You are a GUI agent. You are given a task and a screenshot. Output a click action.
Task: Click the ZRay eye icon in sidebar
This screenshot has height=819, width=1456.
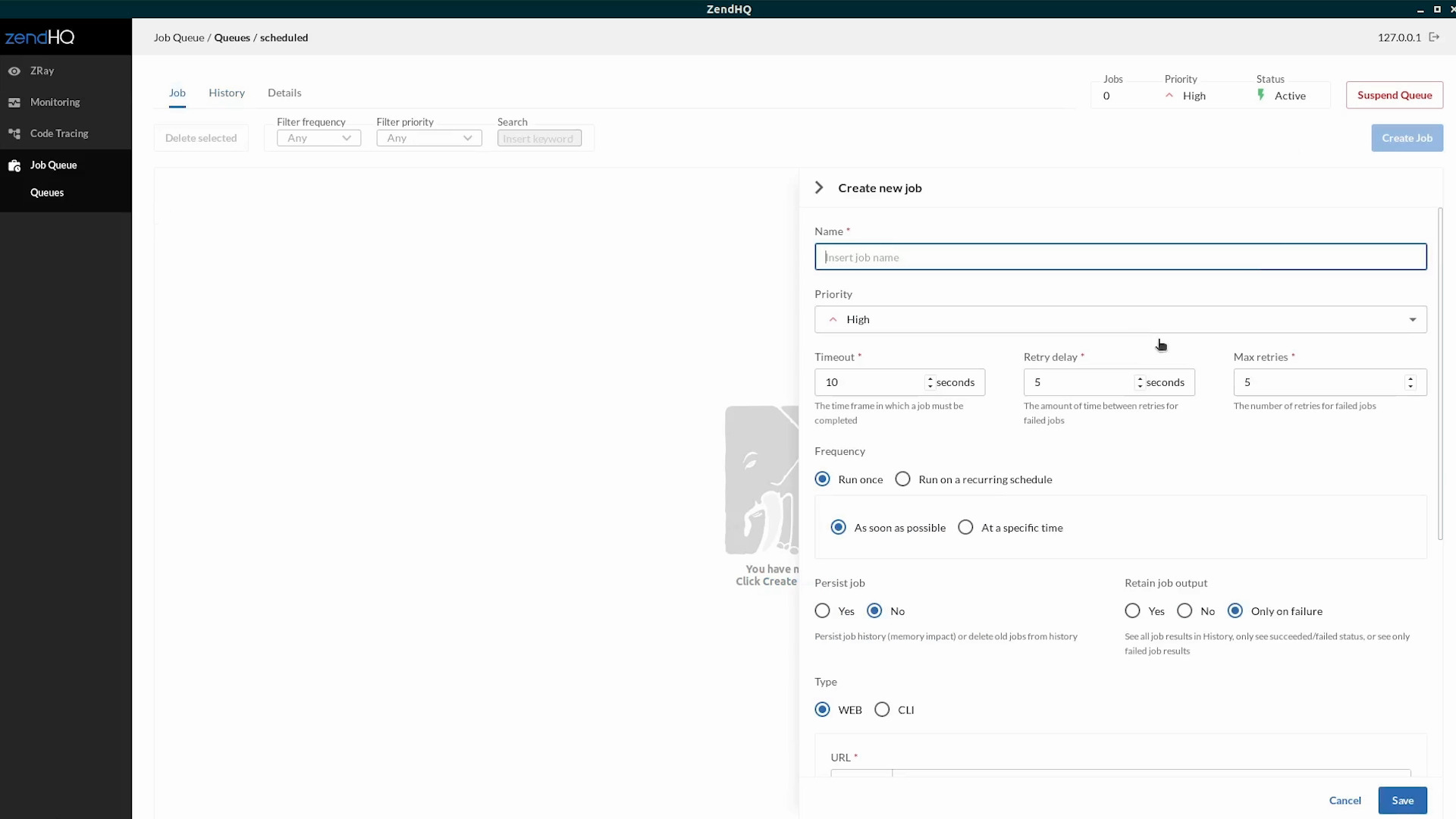click(14, 71)
